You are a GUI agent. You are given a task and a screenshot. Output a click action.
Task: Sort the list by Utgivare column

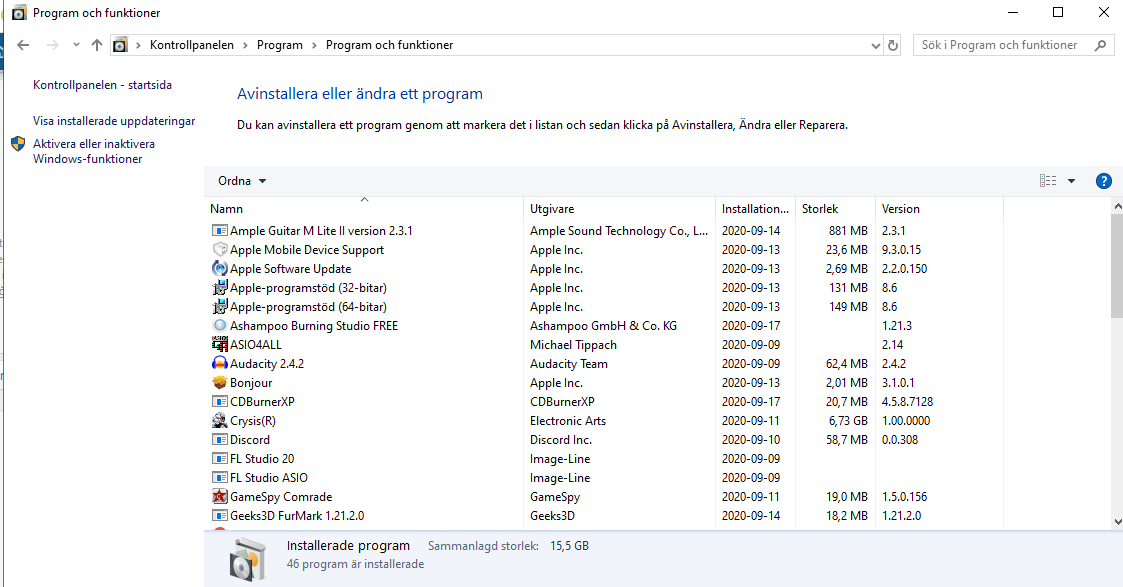pos(552,209)
